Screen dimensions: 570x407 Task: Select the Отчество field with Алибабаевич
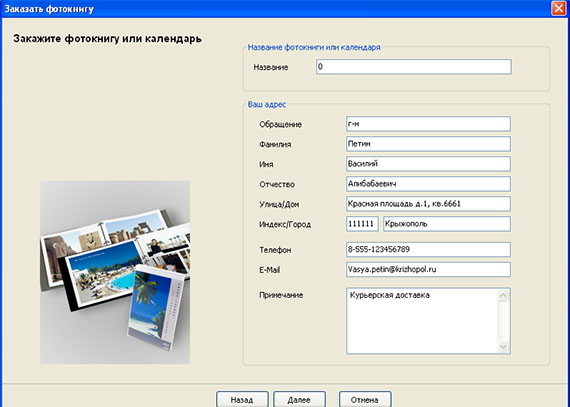(x=428, y=184)
